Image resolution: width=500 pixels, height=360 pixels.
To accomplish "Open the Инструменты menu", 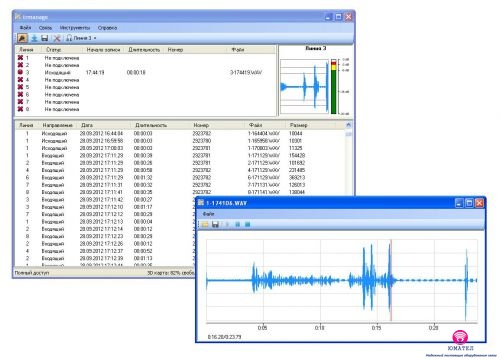I will (x=75, y=28).
